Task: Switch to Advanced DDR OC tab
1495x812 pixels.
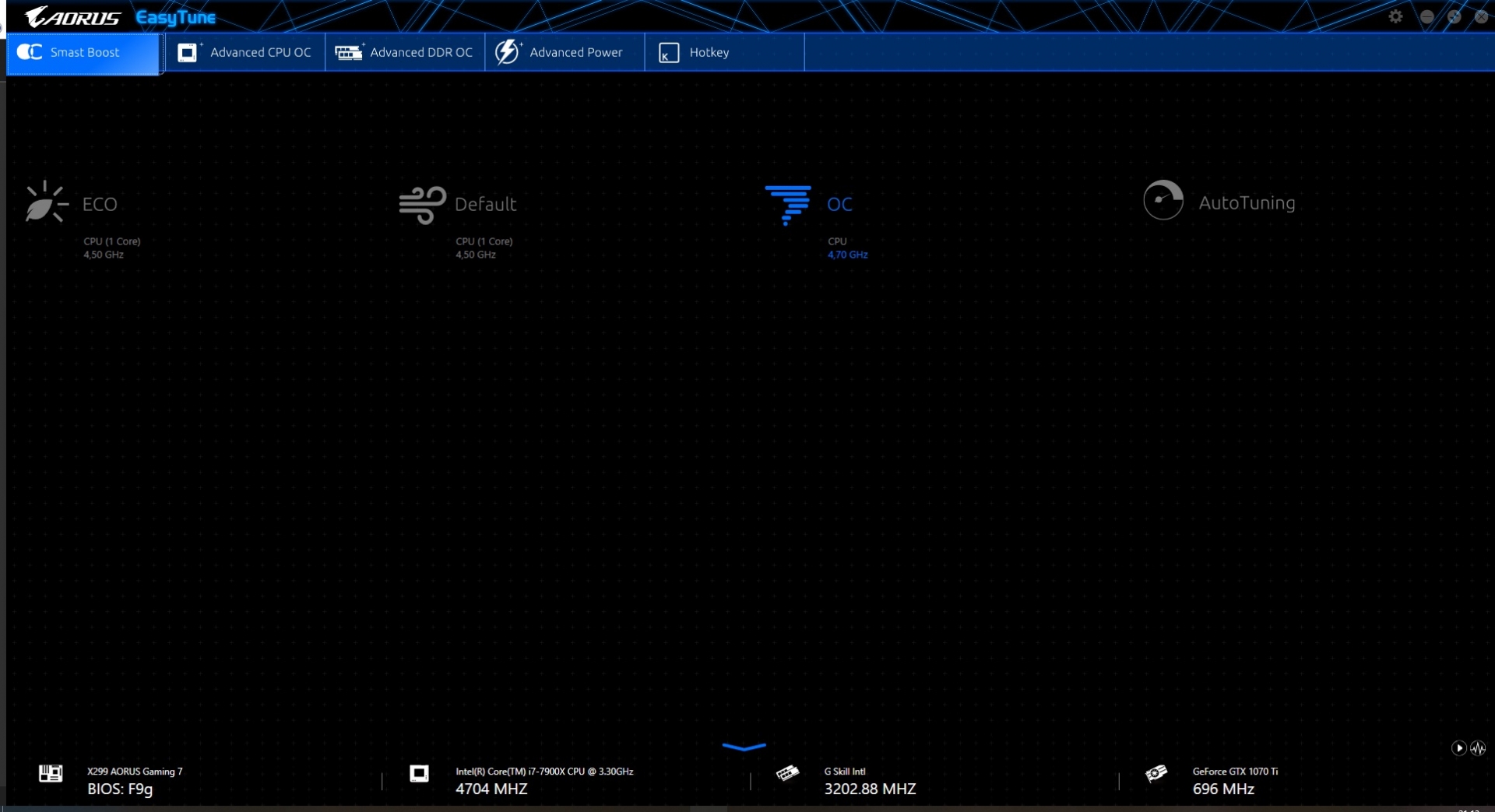Action: [x=405, y=53]
